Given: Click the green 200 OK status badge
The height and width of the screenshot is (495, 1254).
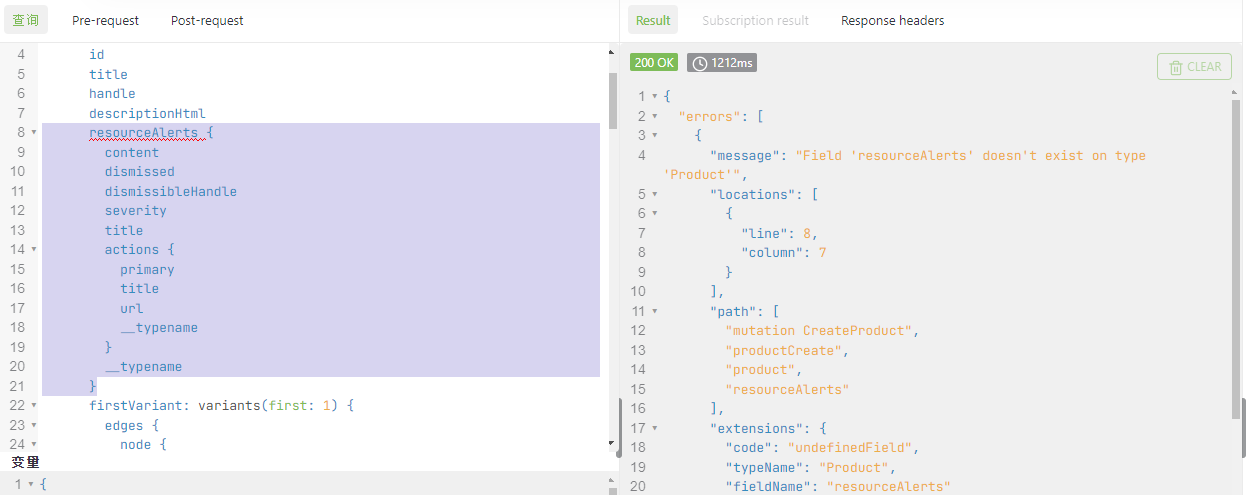Looking at the screenshot, I should [x=654, y=63].
